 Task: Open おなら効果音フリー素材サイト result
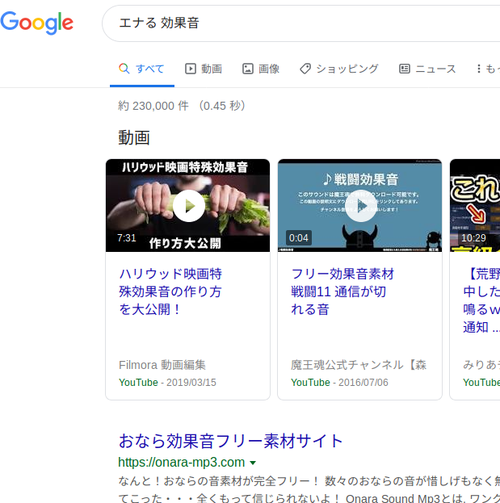(231, 441)
